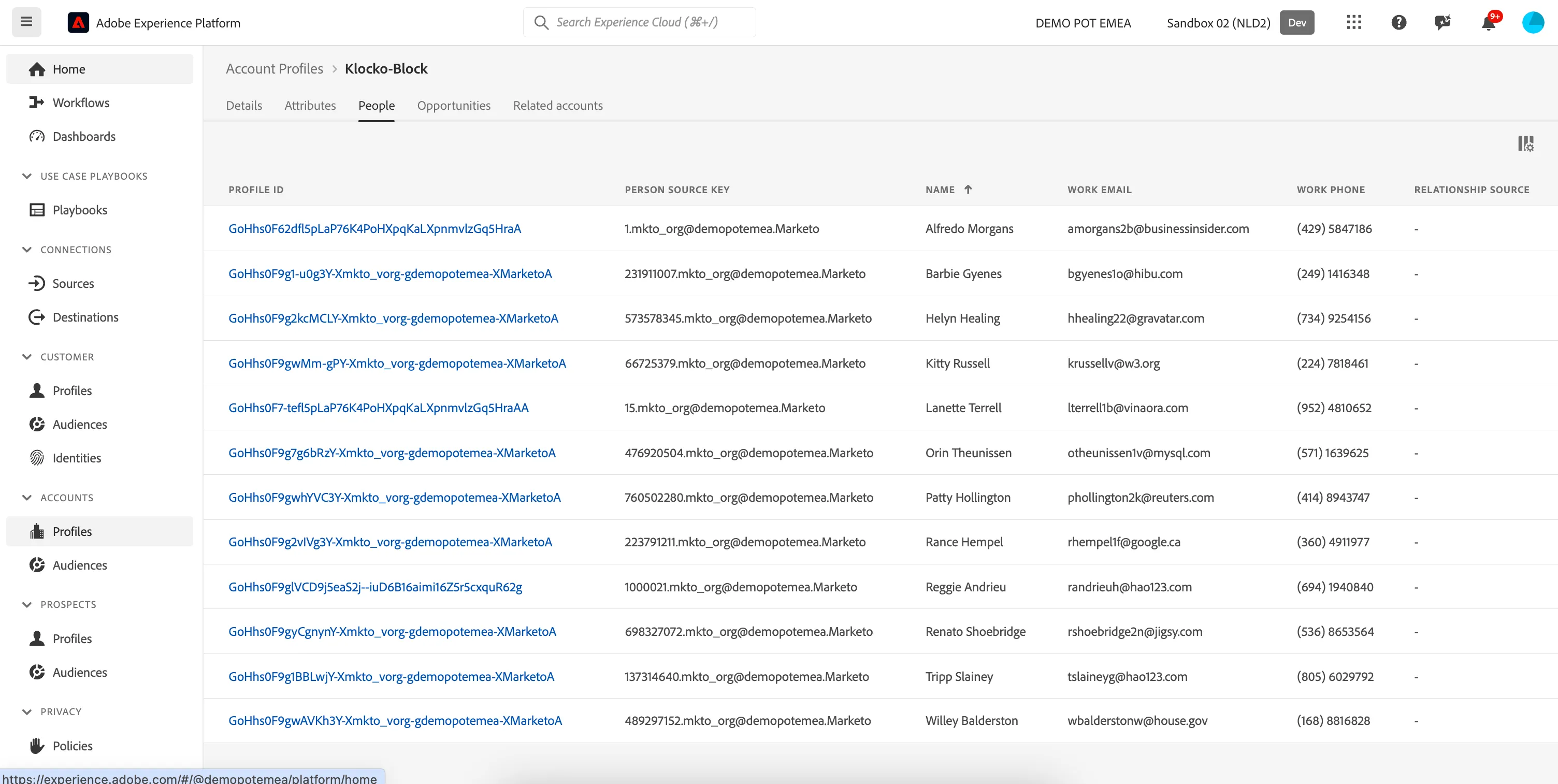Open Sandbox 02 (NLD2) selector
This screenshot has height=784, width=1558.
(1218, 23)
